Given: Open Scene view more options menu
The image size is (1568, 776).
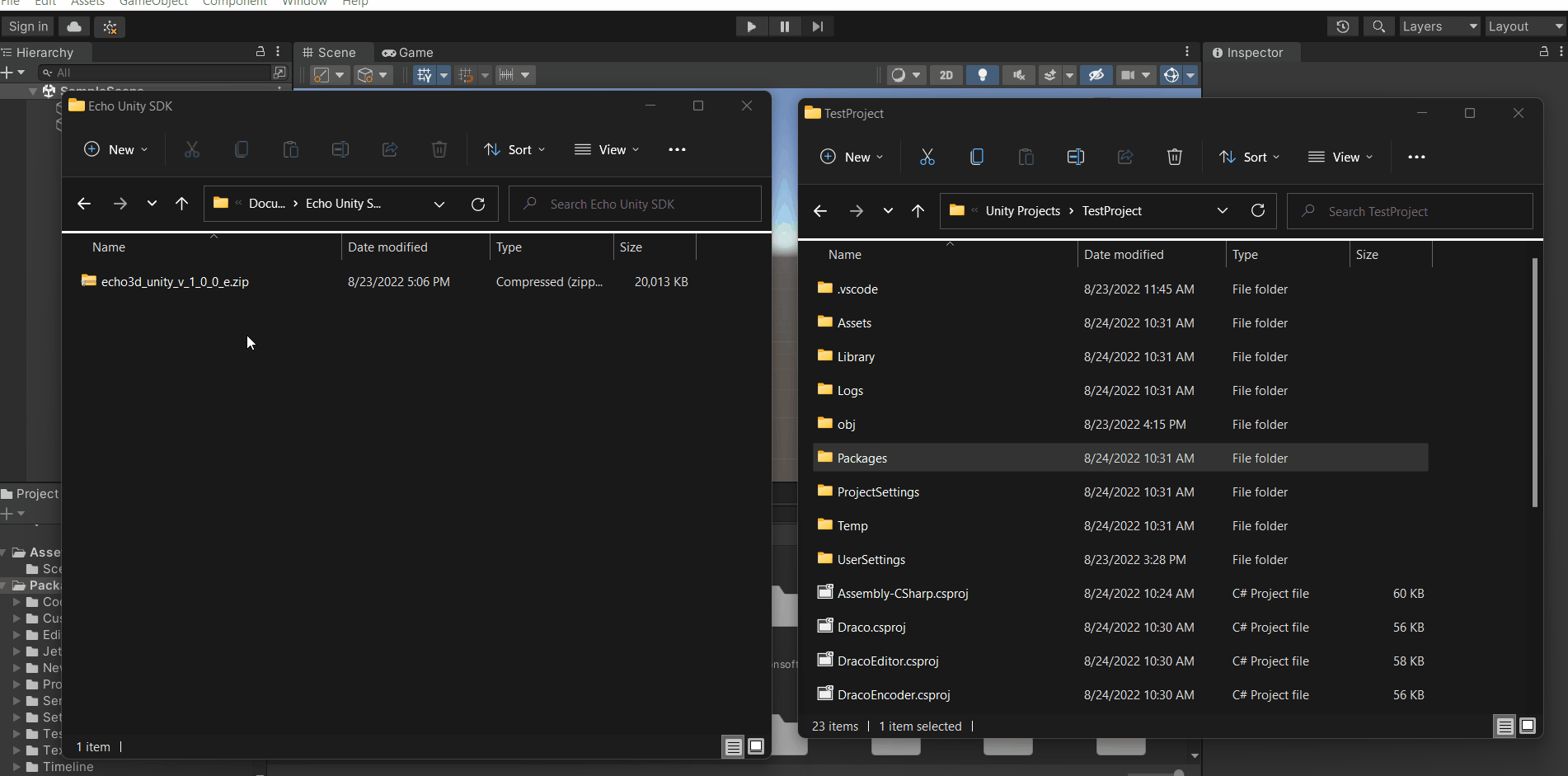Looking at the screenshot, I should click(1187, 51).
